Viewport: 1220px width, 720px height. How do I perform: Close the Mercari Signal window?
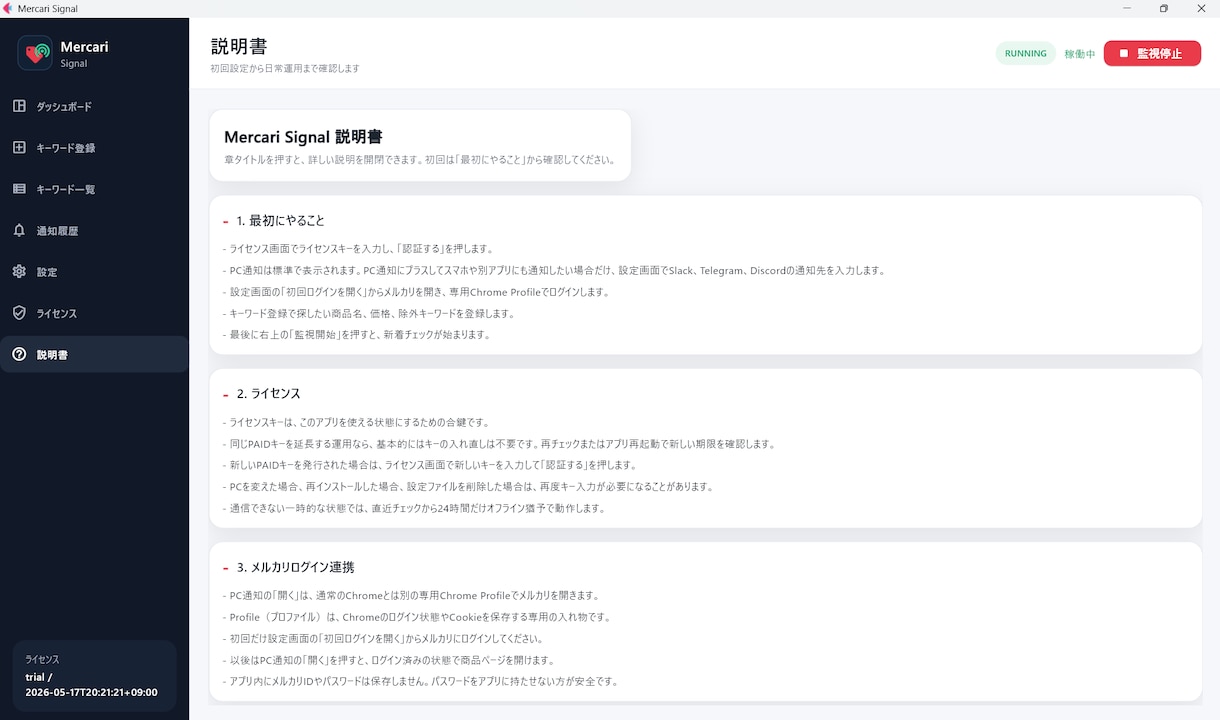click(1201, 9)
